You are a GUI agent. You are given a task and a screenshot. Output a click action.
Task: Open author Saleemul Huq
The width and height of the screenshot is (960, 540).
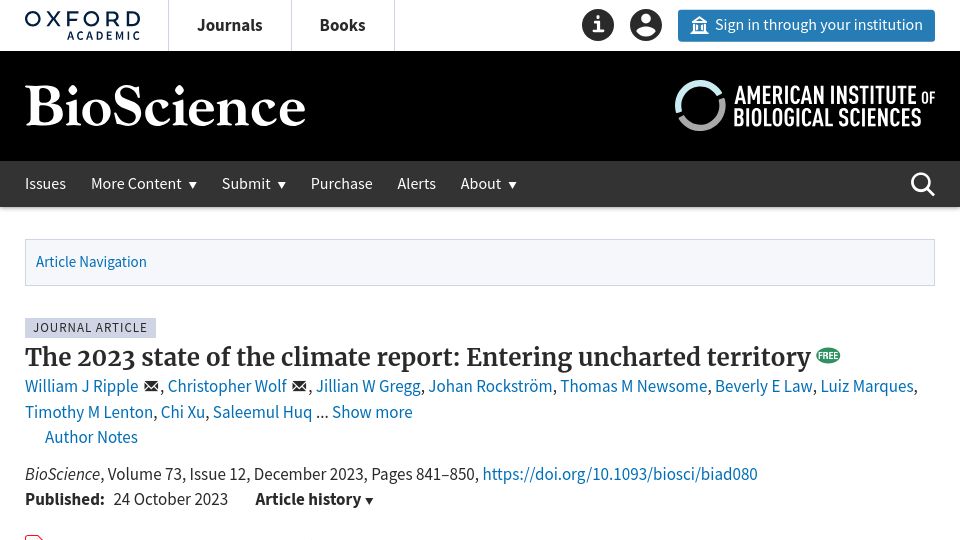pyautogui.click(x=263, y=412)
